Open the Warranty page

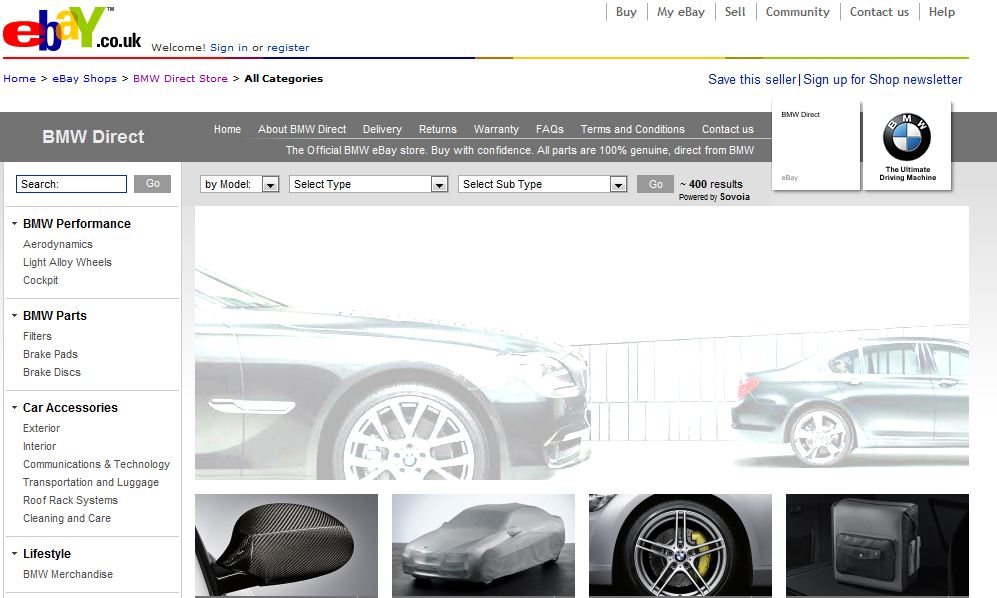pos(496,129)
